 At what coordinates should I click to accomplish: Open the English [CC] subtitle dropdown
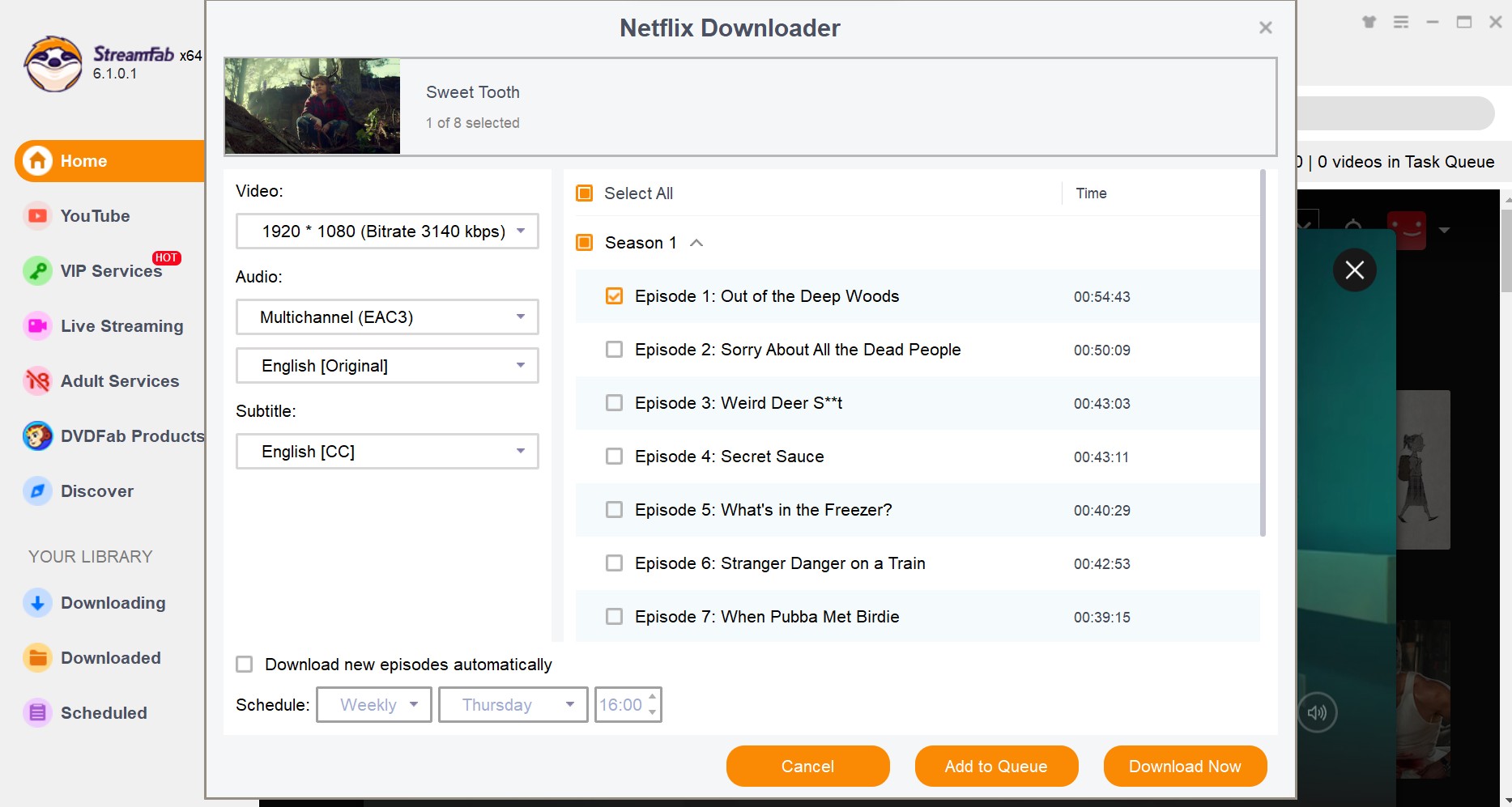[x=387, y=452]
